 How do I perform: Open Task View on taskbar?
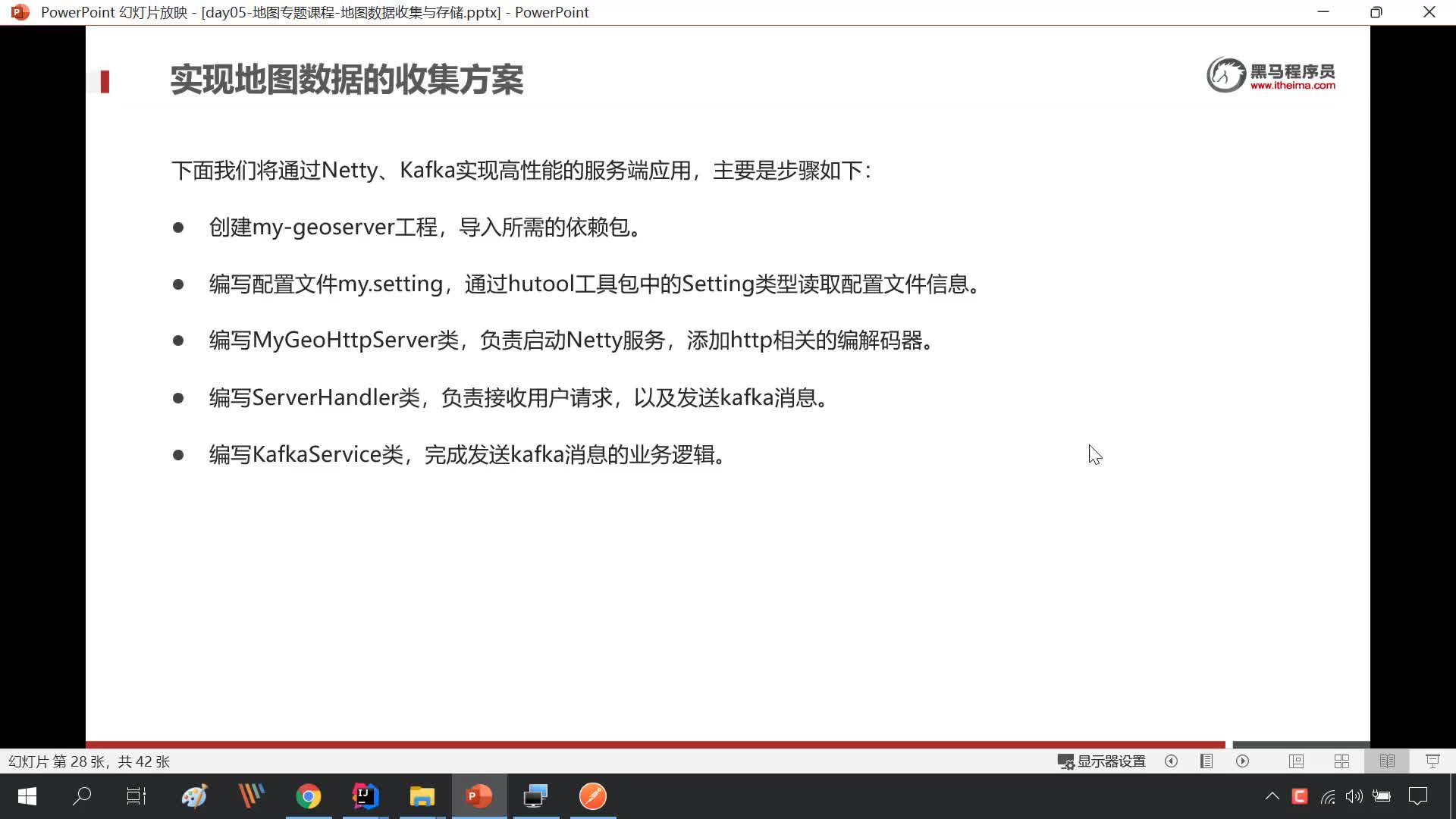[136, 796]
